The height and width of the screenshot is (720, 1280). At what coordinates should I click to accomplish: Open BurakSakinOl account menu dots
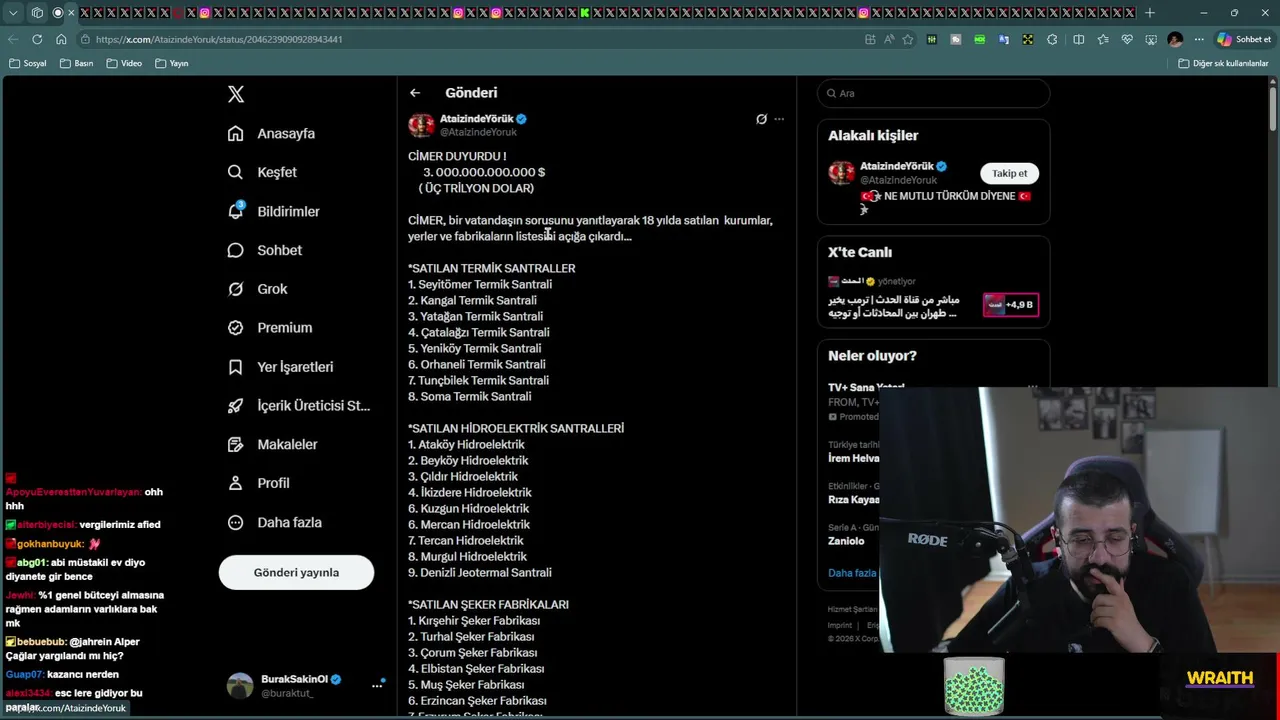[377, 685]
